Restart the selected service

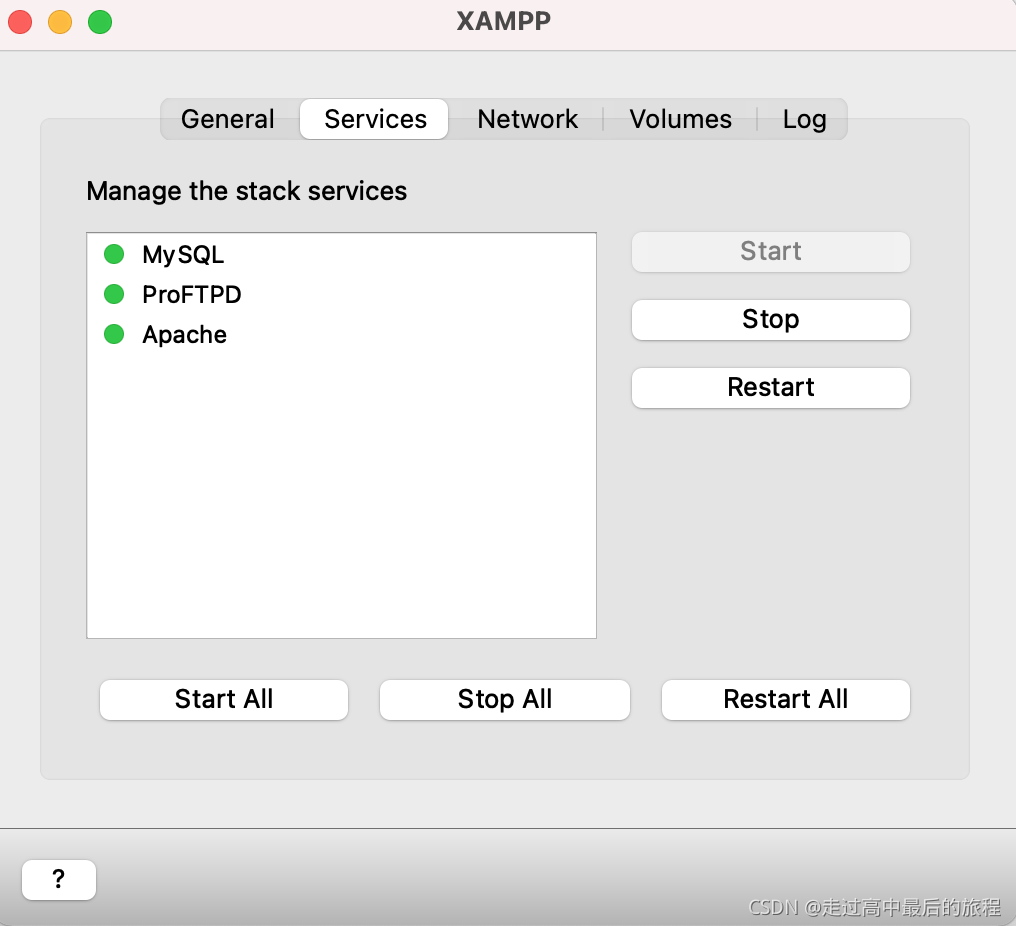[770, 388]
